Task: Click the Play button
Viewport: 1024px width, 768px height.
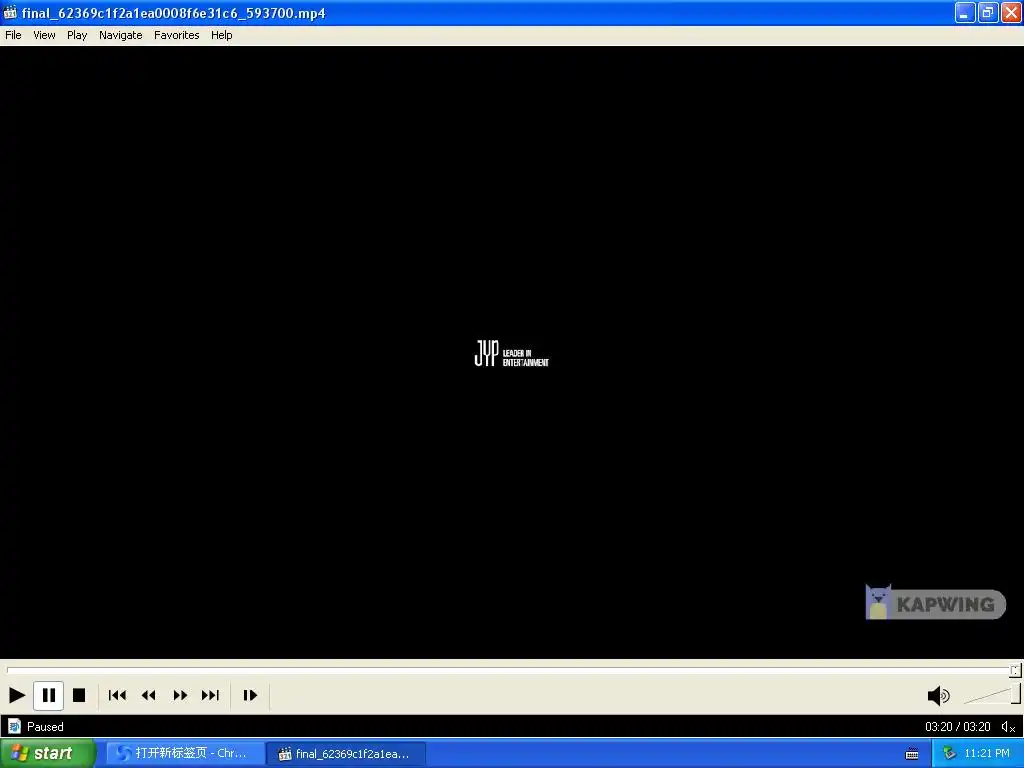Action: (x=17, y=696)
